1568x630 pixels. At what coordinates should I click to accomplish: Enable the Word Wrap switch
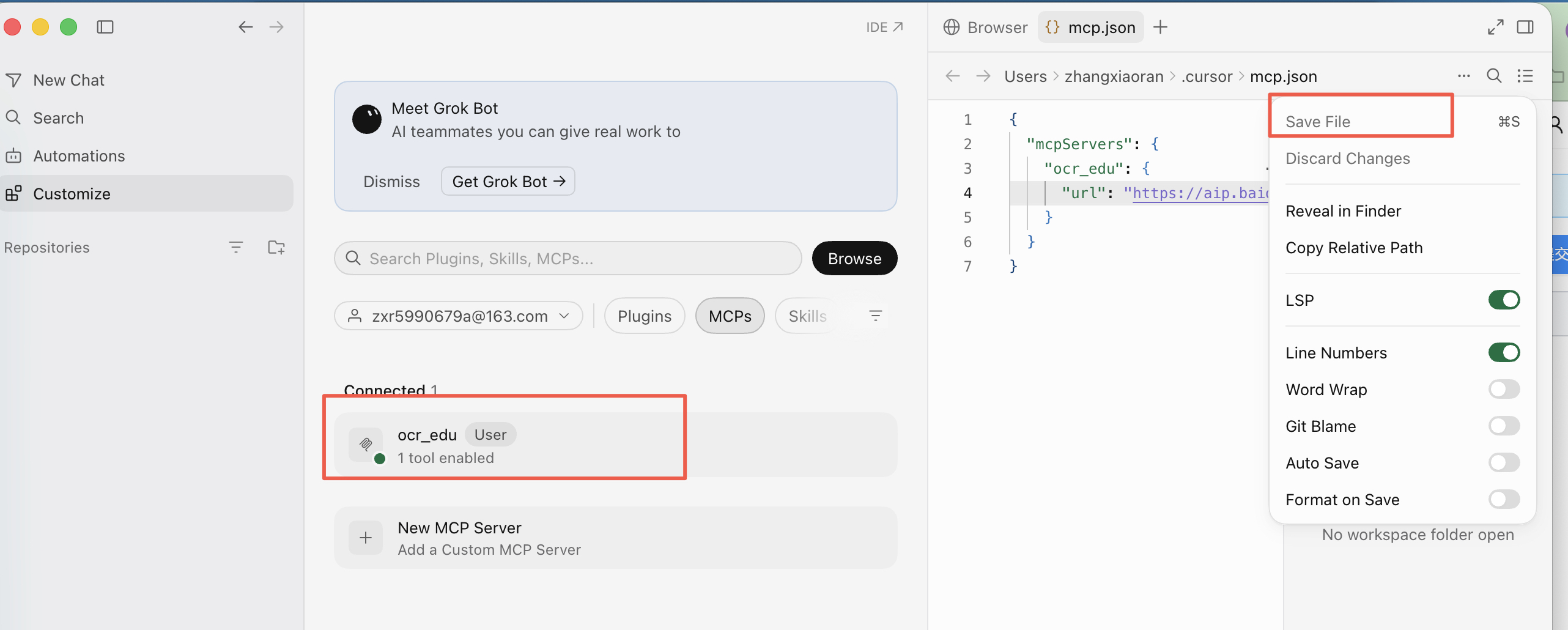(x=1504, y=390)
